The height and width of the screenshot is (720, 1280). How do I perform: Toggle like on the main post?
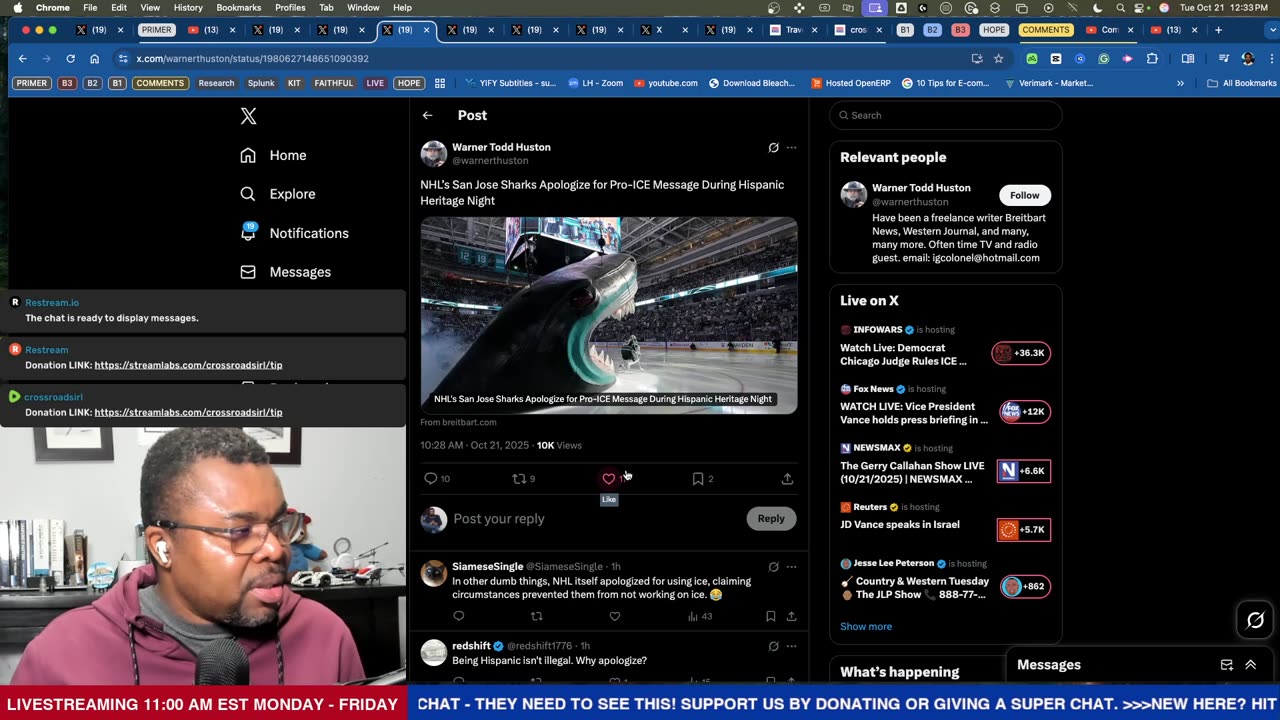click(608, 479)
